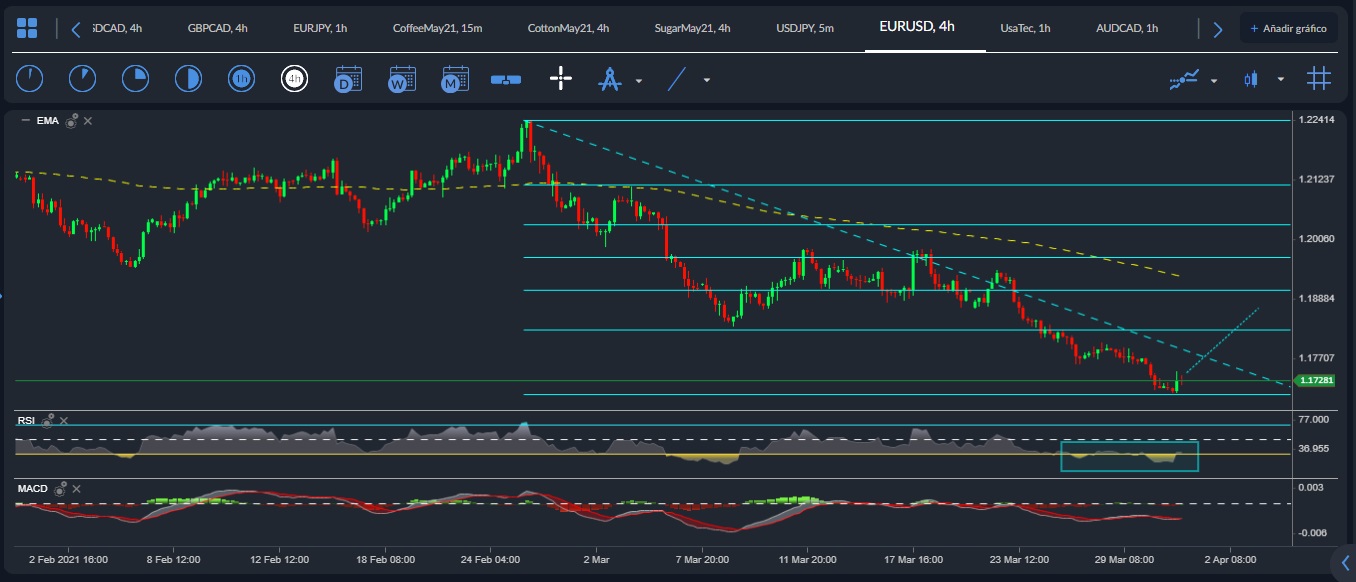Click the MACD 0.003 axis value

(1311, 487)
